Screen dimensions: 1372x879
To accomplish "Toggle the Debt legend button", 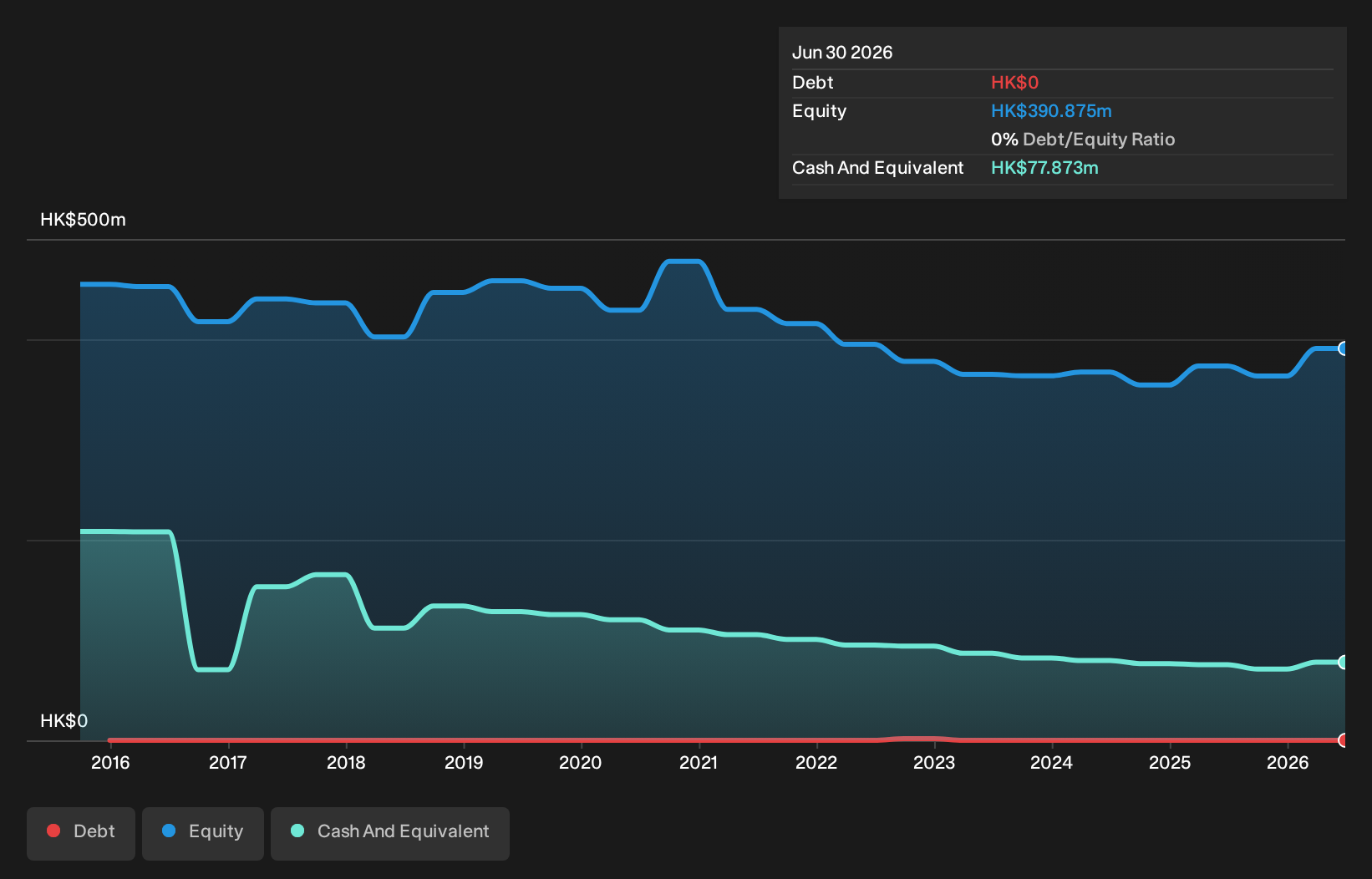I will tap(81, 833).
